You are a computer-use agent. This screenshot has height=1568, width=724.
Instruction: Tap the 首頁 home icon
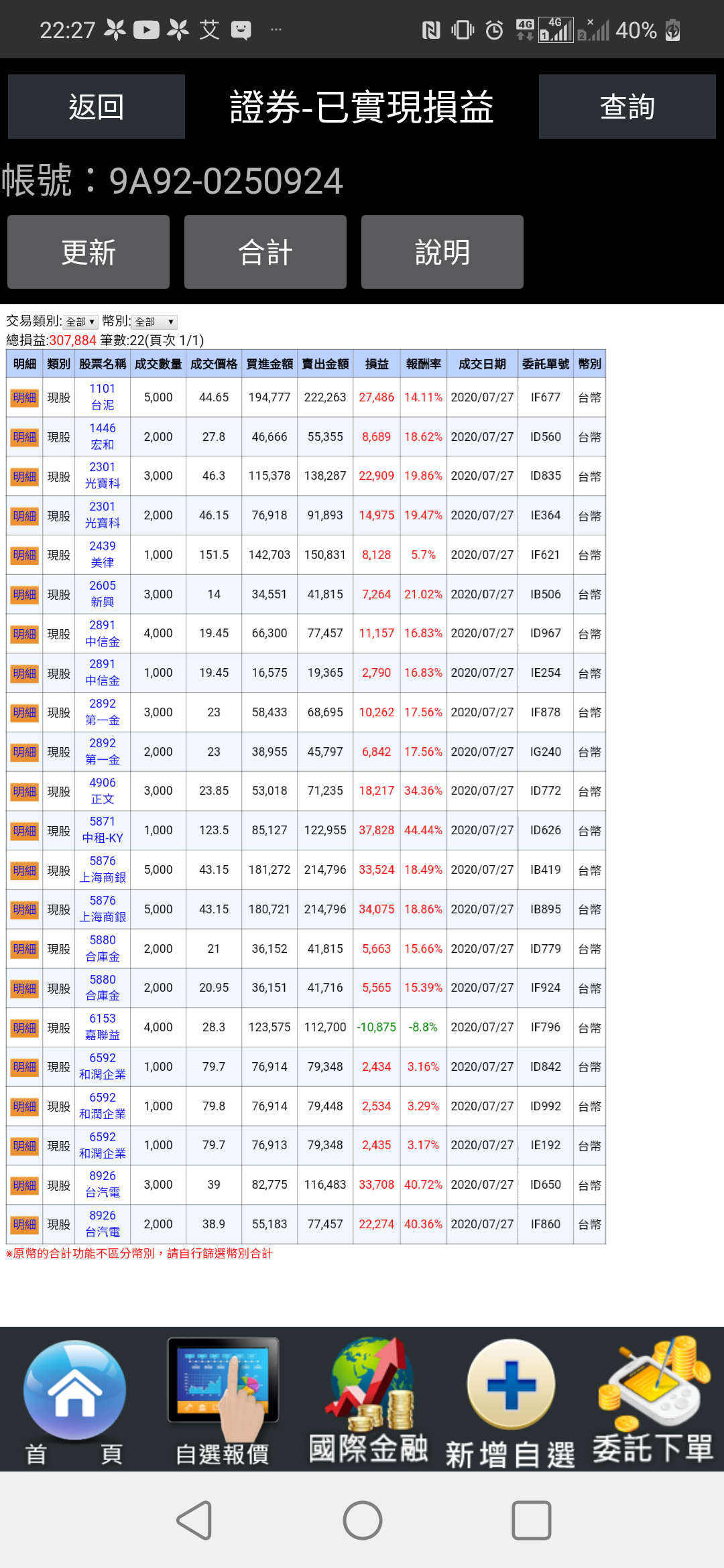point(74,1400)
